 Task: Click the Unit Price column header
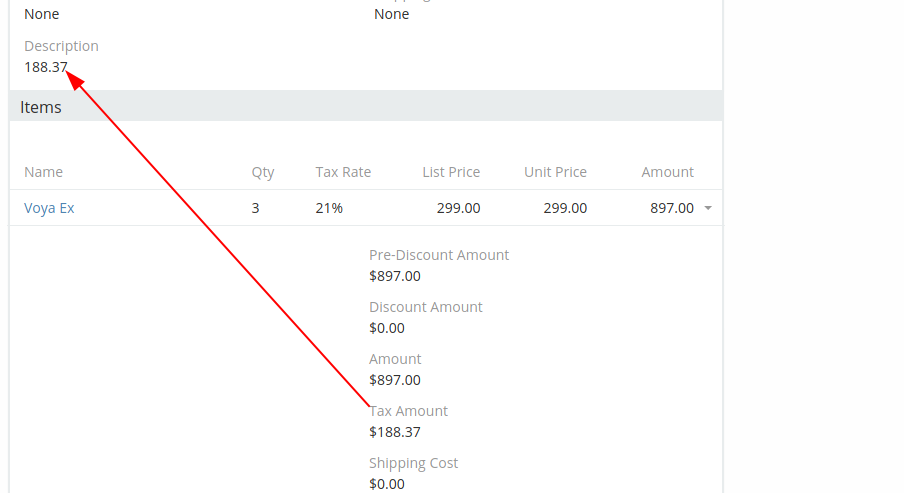click(x=555, y=172)
